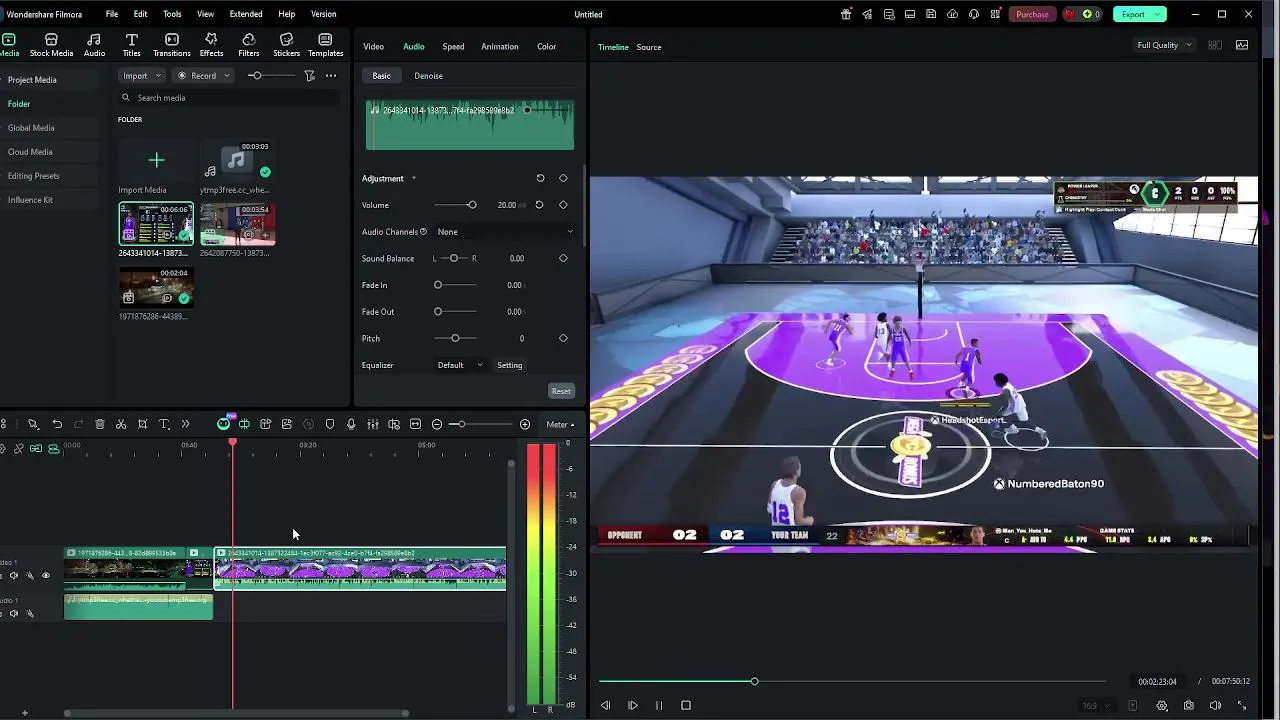The width and height of the screenshot is (1280, 720).
Task: Toggle Volume keyframe diamond
Action: click(563, 205)
